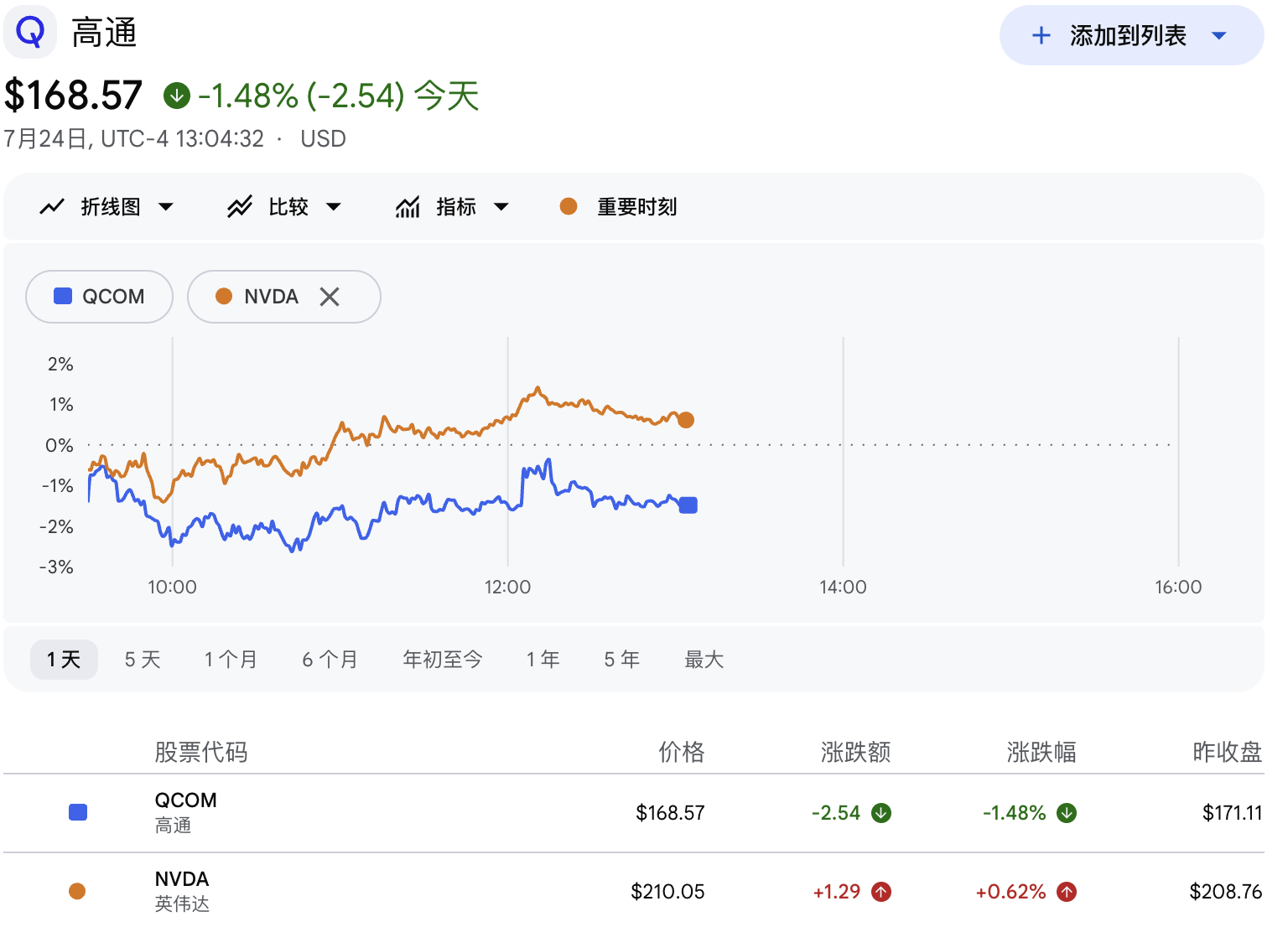Click the 高通 name under QCOM row
Viewport: 1288px width, 927px height.
[174, 826]
